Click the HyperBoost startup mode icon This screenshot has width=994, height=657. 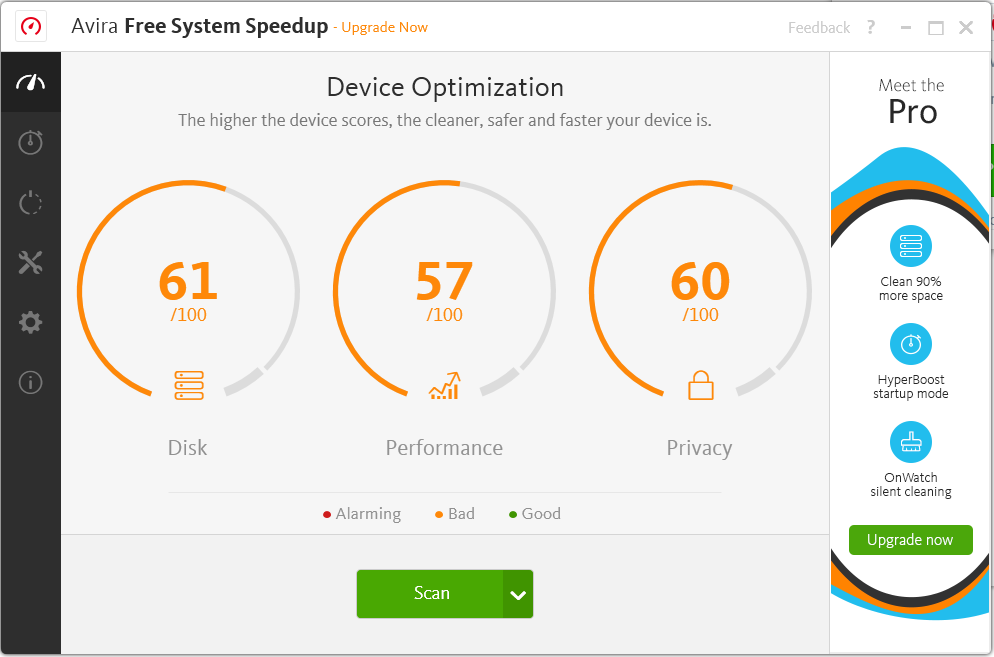pyautogui.click(x=910, y=342)
